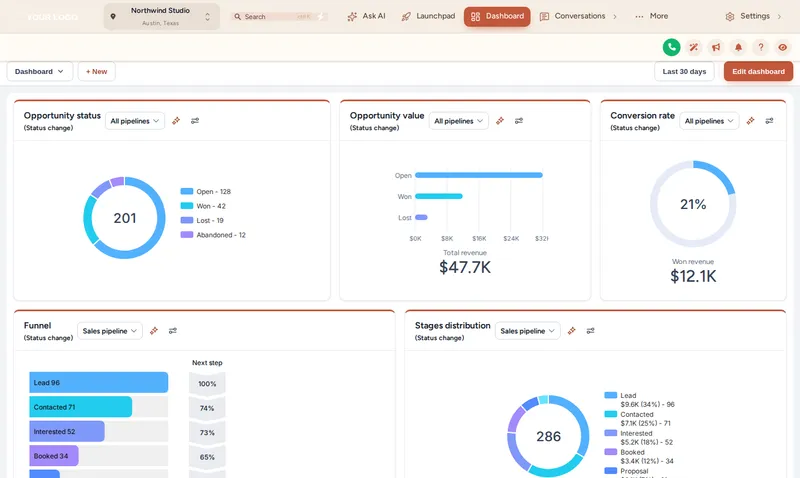Go to the Launchpad tab
Image resolution: width=800 pixels, height=478 pixels.
coord(429,16)
